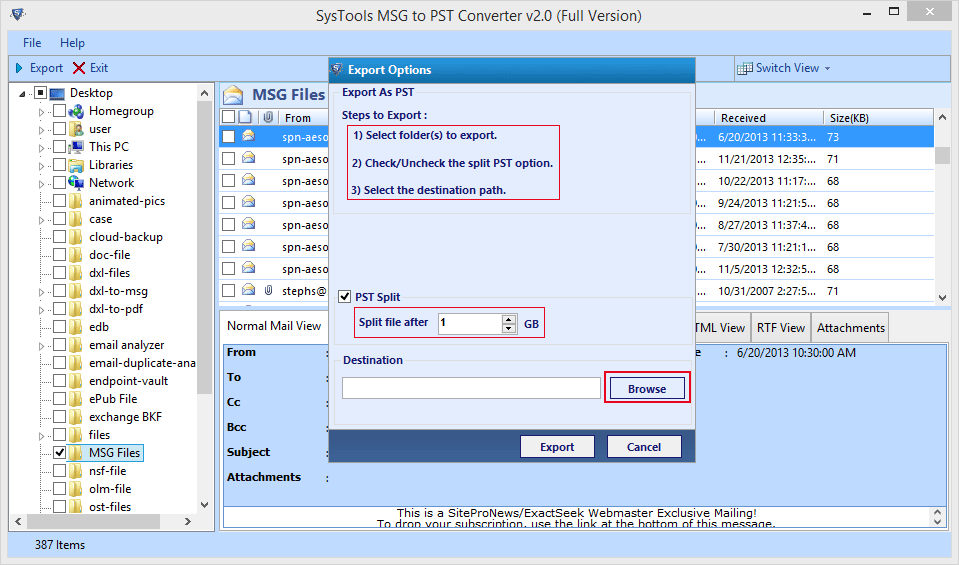Expand the files folder tree node
Viewport: 959px width, 565px height.
[x=42, y=435]
